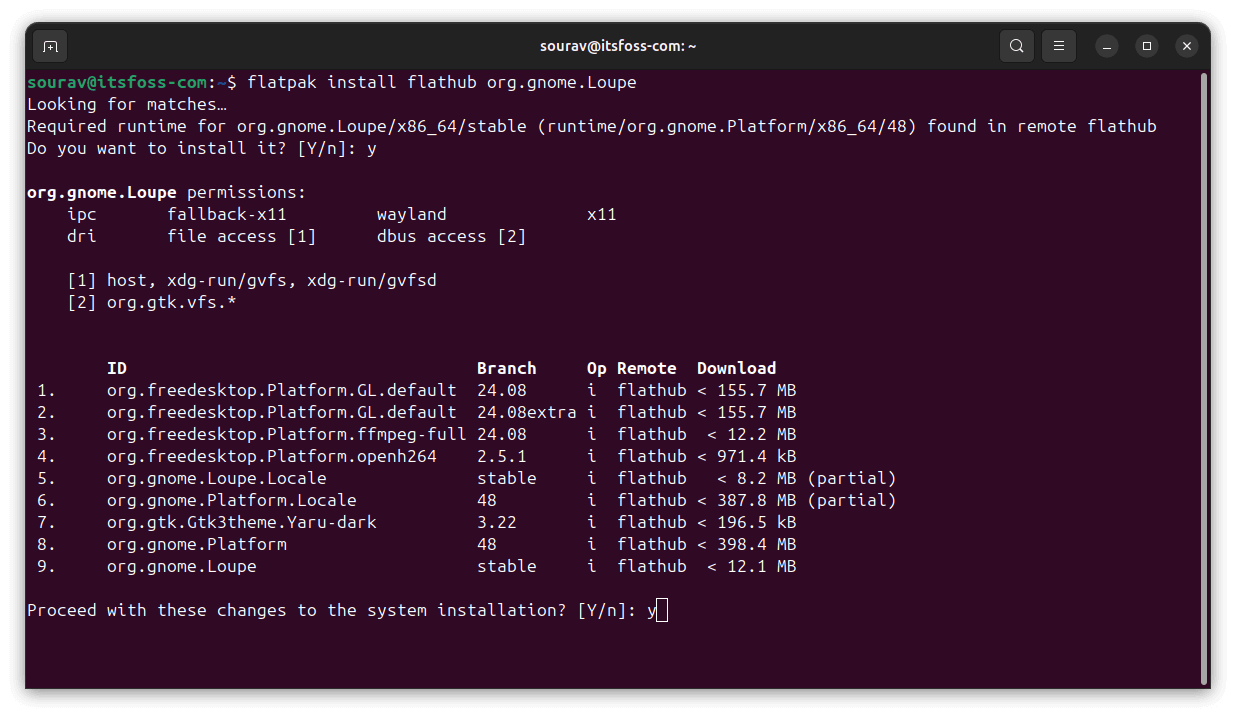Close the terminal window
1236x717 pixels.
[1186, 46]
